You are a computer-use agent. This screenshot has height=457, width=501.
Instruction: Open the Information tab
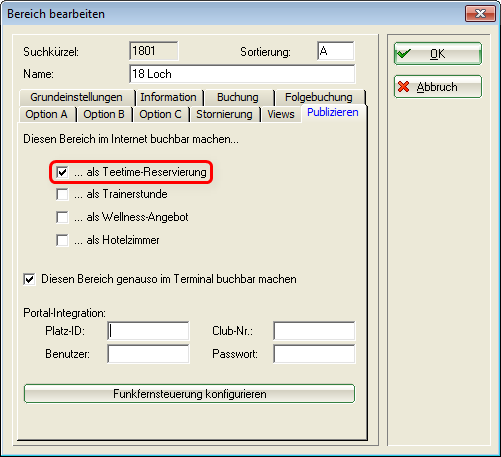coord(168,97)
